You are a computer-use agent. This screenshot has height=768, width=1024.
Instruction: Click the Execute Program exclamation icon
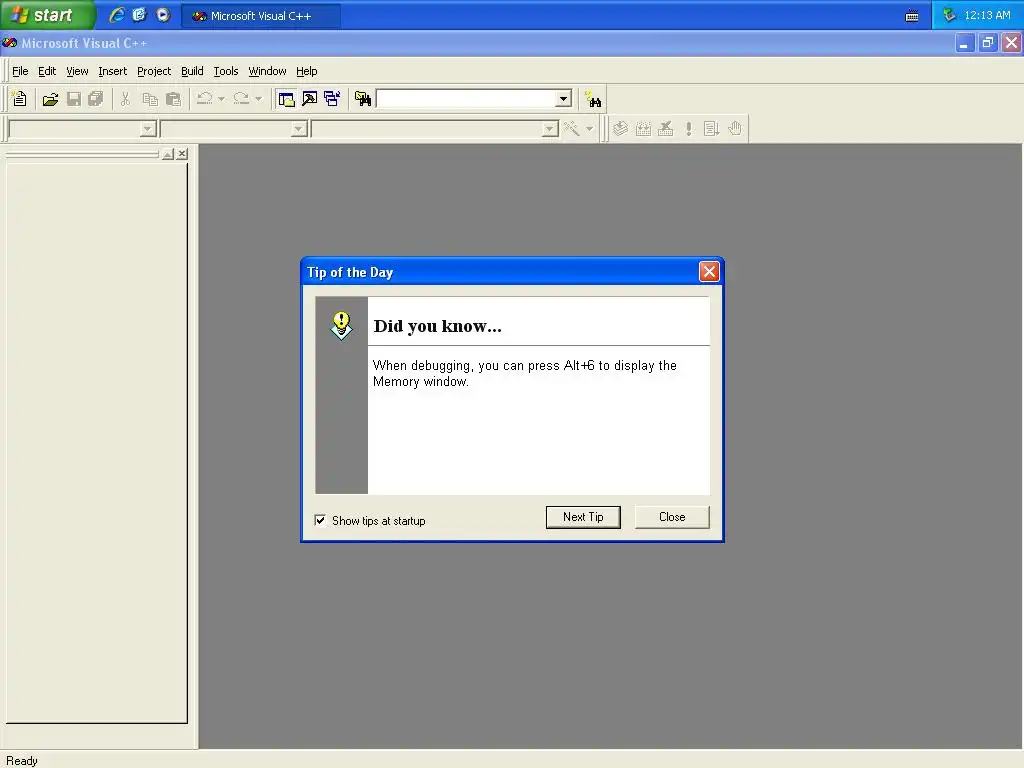(688, 129)
